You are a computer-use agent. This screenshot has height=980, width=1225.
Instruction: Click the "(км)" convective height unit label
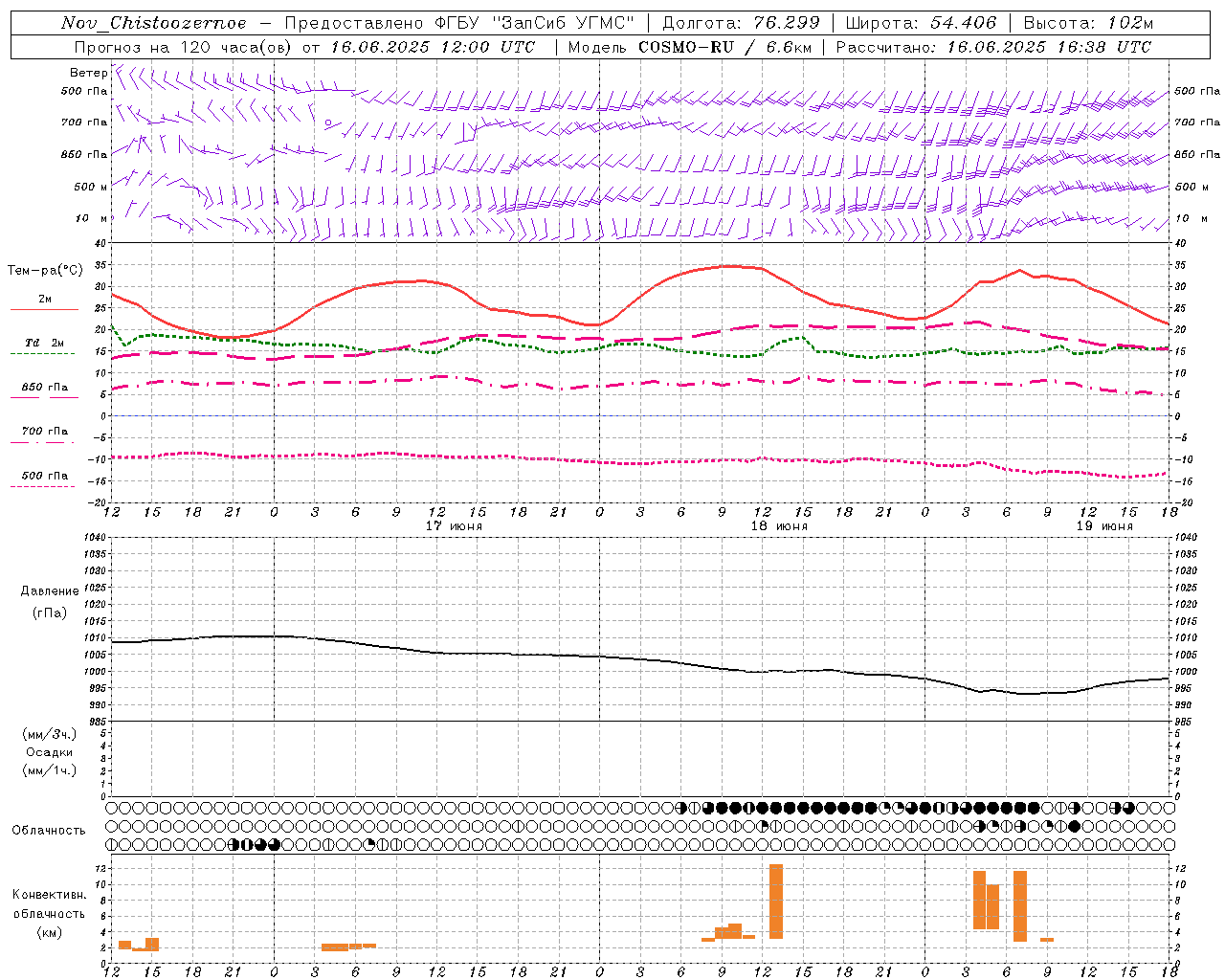(50, 932)
